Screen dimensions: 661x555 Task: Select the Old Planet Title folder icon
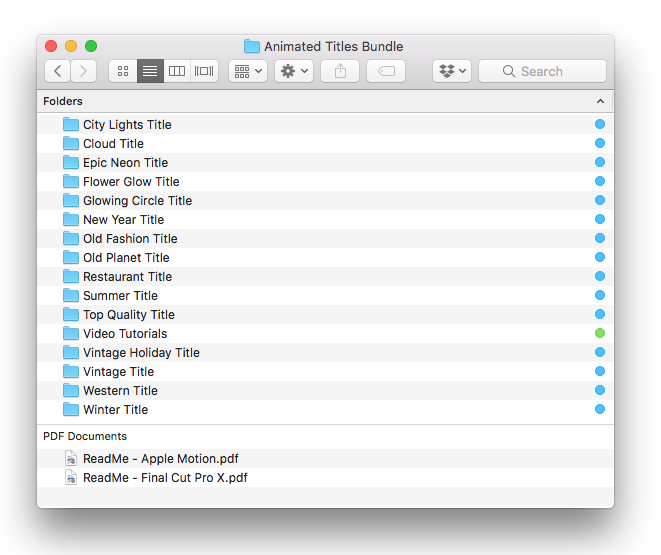(x=71, y=257)
